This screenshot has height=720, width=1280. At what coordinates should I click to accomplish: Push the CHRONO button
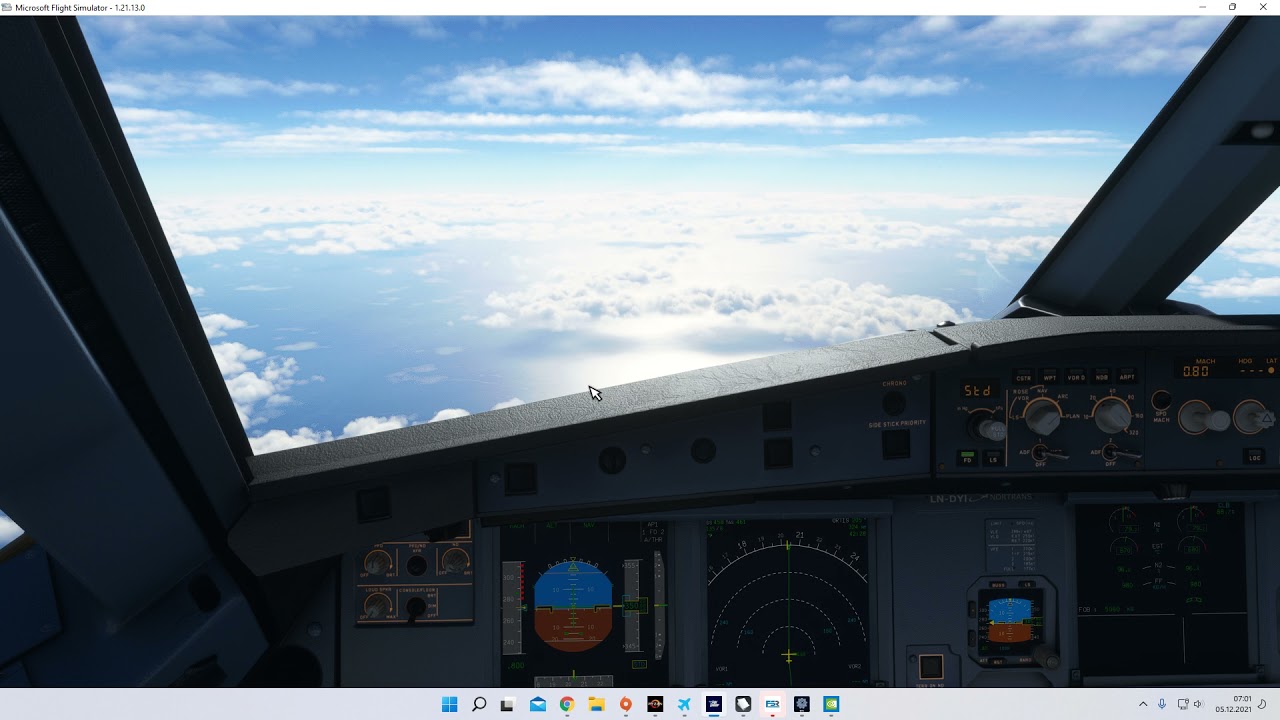click(894, 402)
